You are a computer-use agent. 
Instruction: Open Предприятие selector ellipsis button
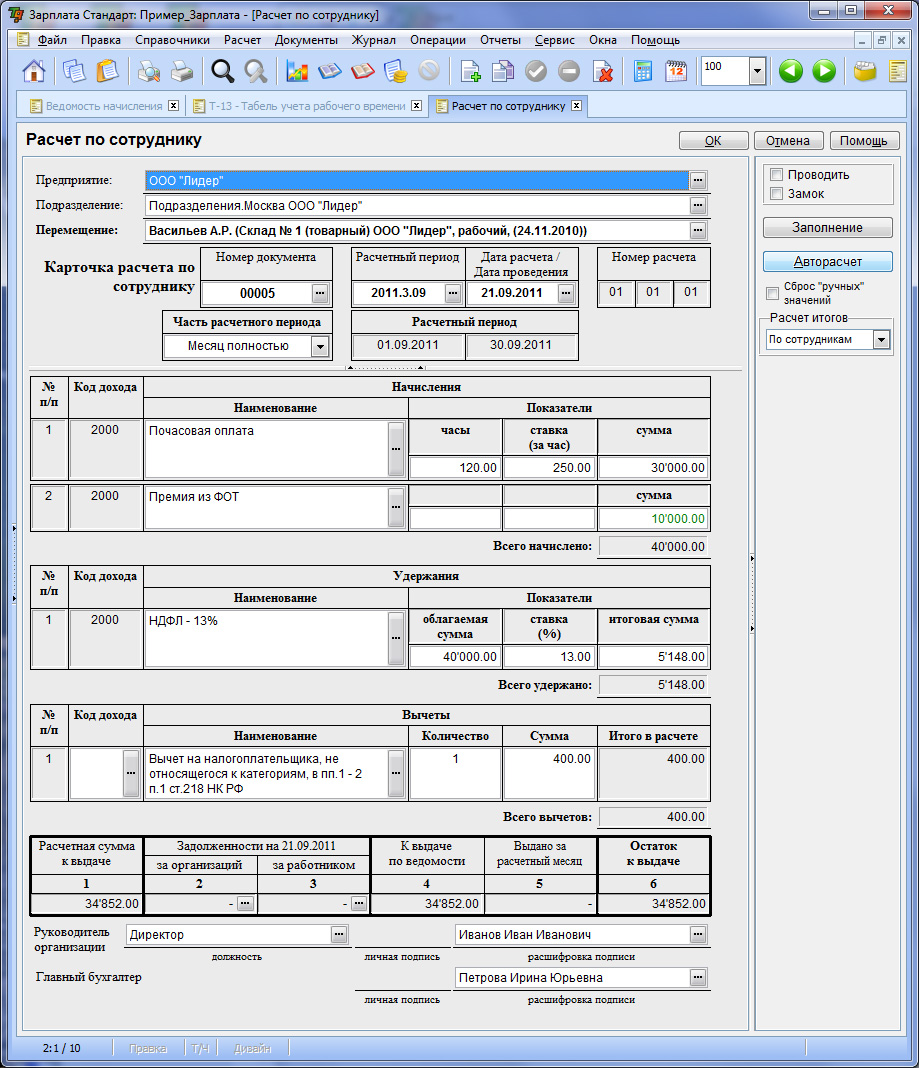698,180
